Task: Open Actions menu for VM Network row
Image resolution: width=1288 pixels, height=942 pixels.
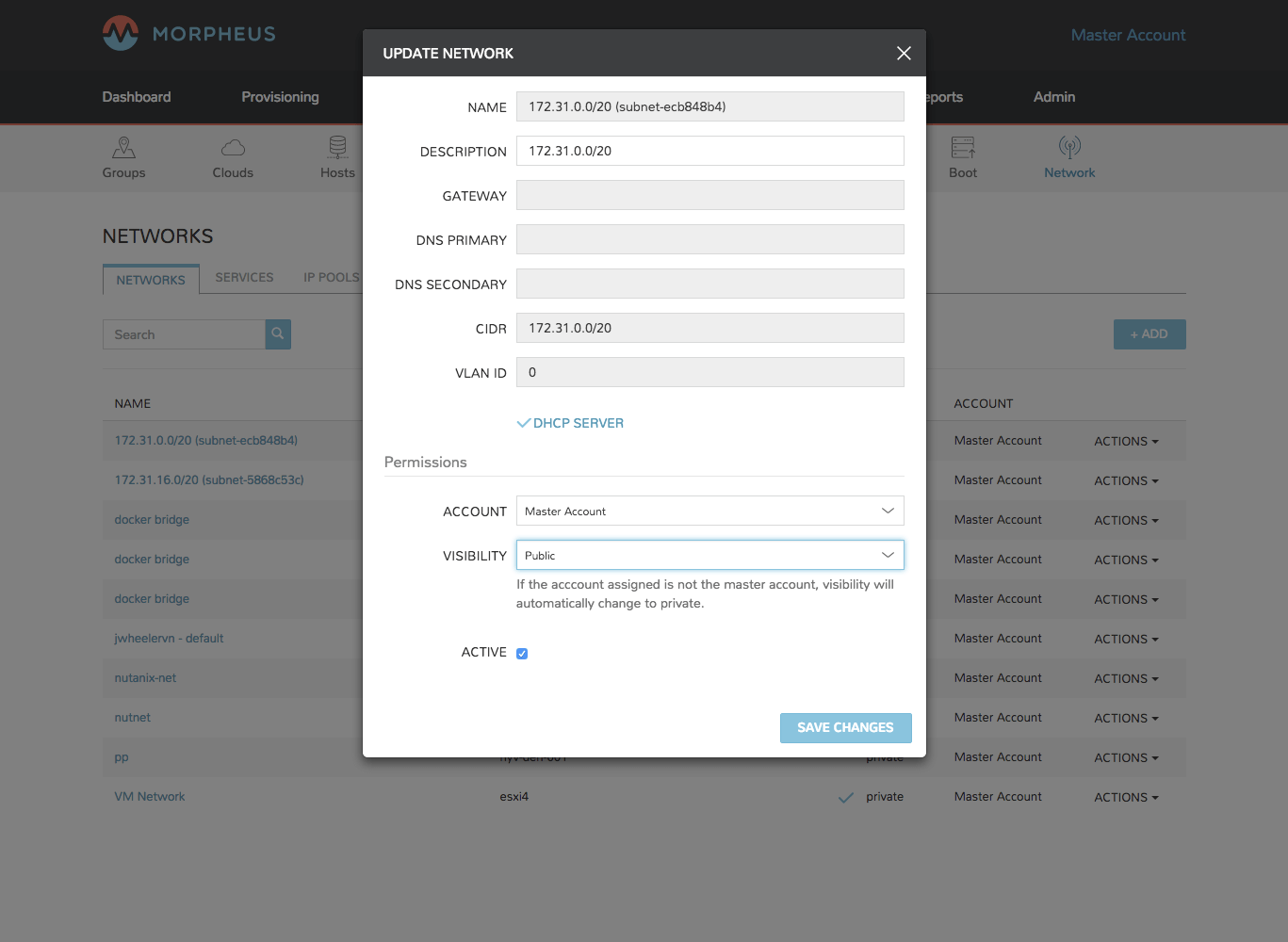Action: tap(1126, 798)
